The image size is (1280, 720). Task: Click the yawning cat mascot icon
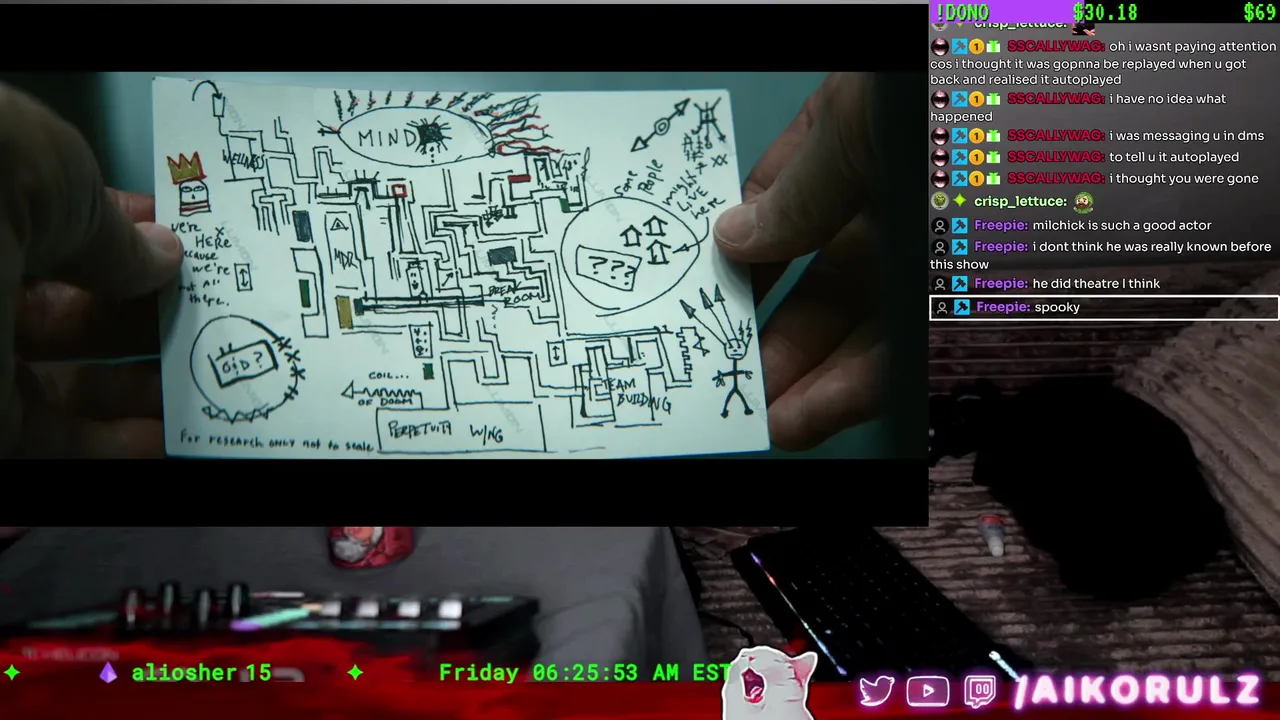[770, 684]
